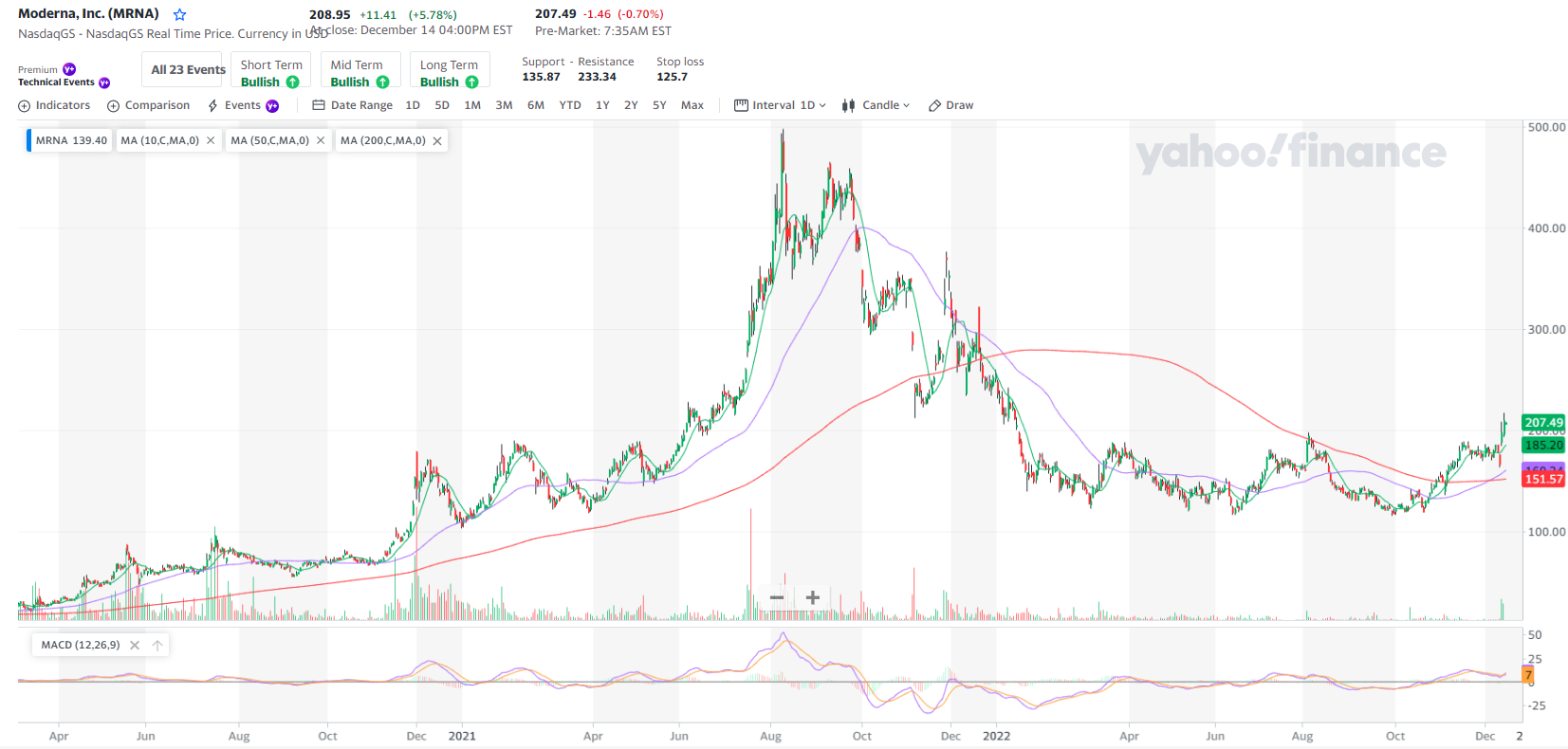This screenshot has width=1568, height=749.
Task: Select the 5D date range
Action: (442, 105)
